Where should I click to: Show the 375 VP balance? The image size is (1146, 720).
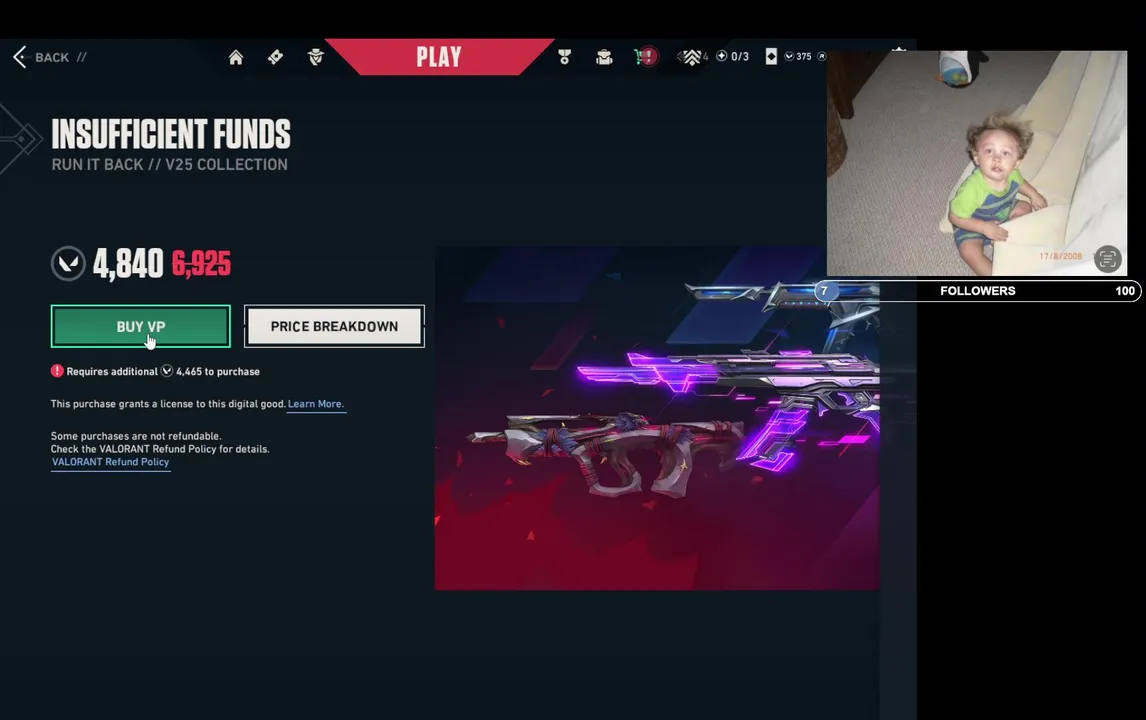tap(798, 56)
